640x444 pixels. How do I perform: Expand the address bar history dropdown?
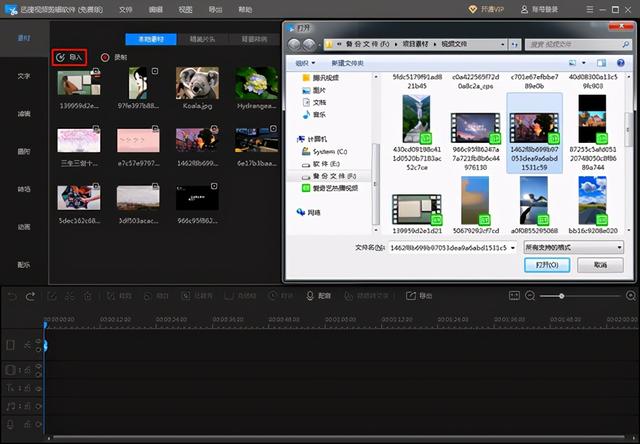[503, 44]
